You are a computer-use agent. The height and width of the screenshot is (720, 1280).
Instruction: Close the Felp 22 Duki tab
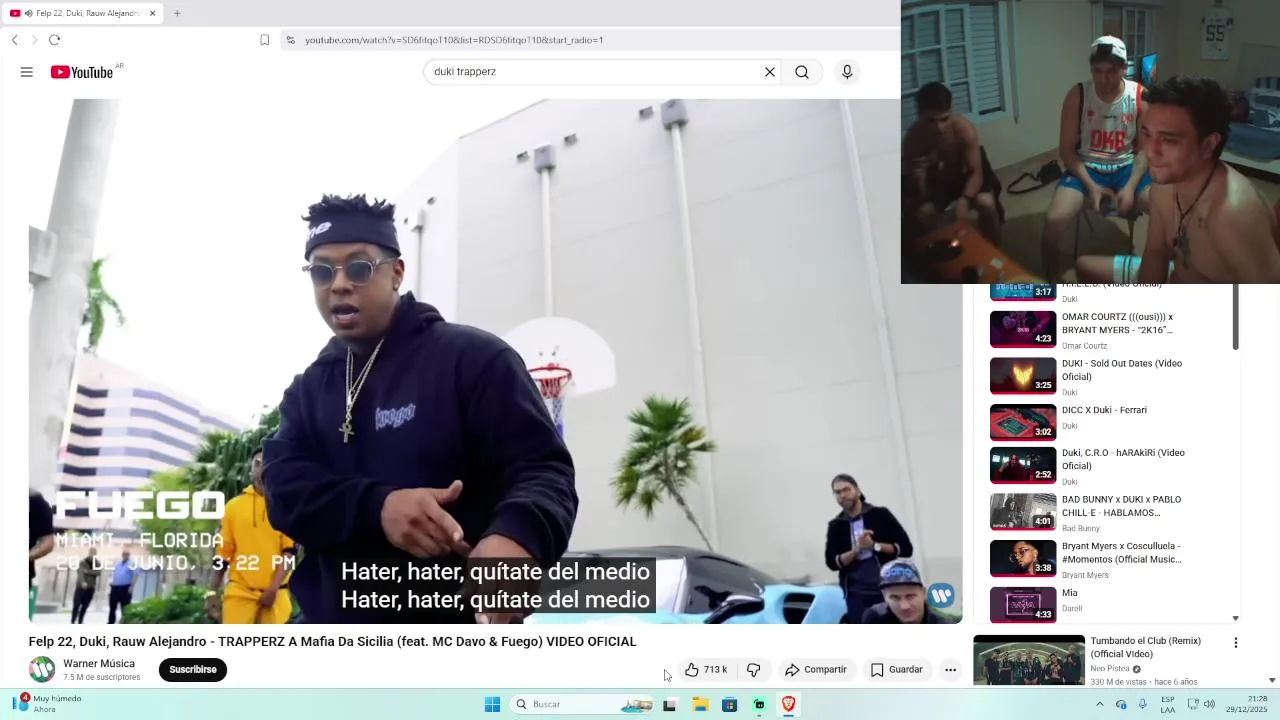153,13
